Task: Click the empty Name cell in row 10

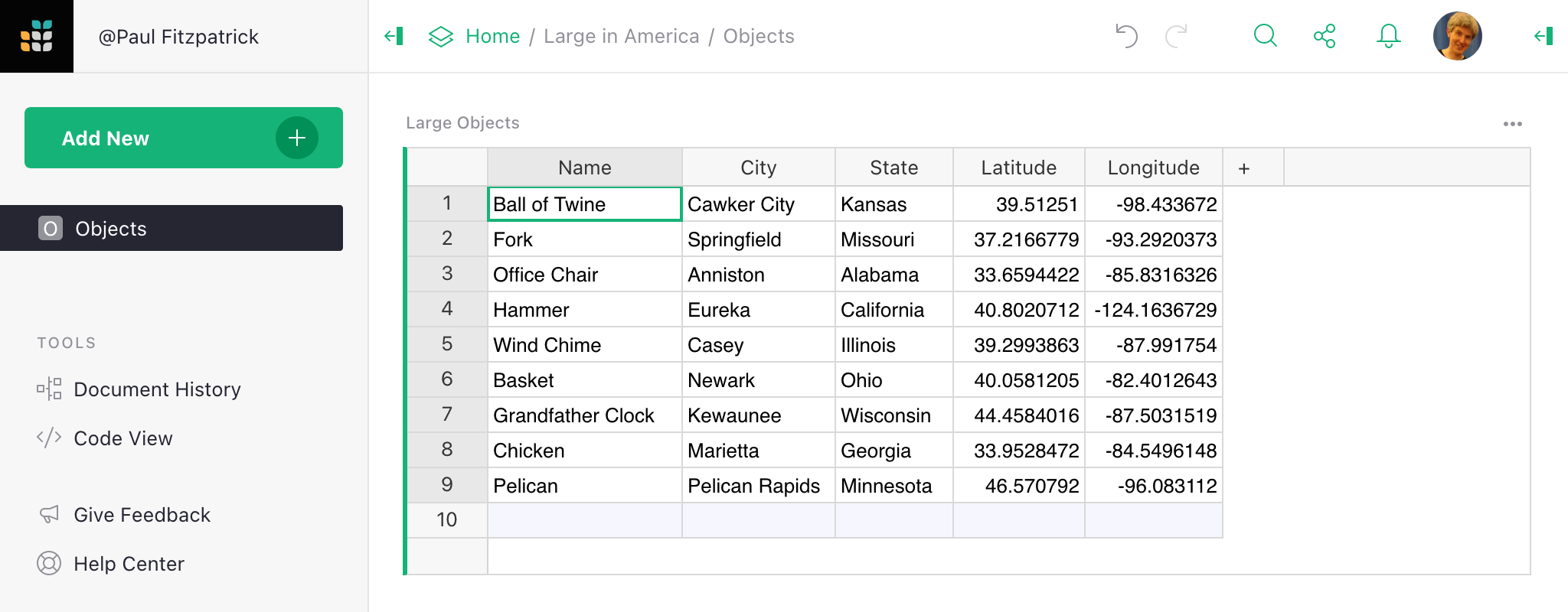Action: tap(585, 520)
